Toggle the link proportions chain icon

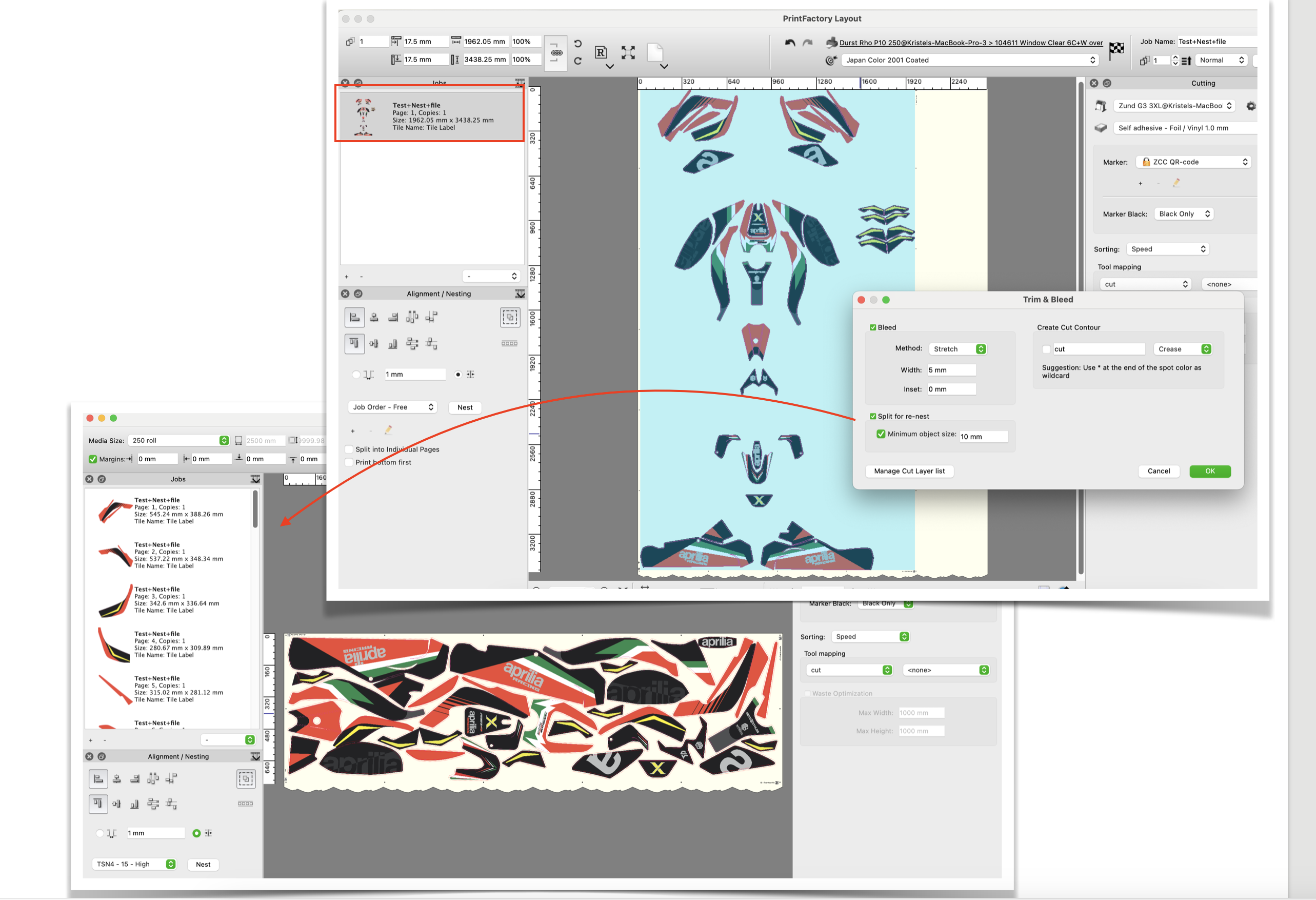[x=556, y=53]
